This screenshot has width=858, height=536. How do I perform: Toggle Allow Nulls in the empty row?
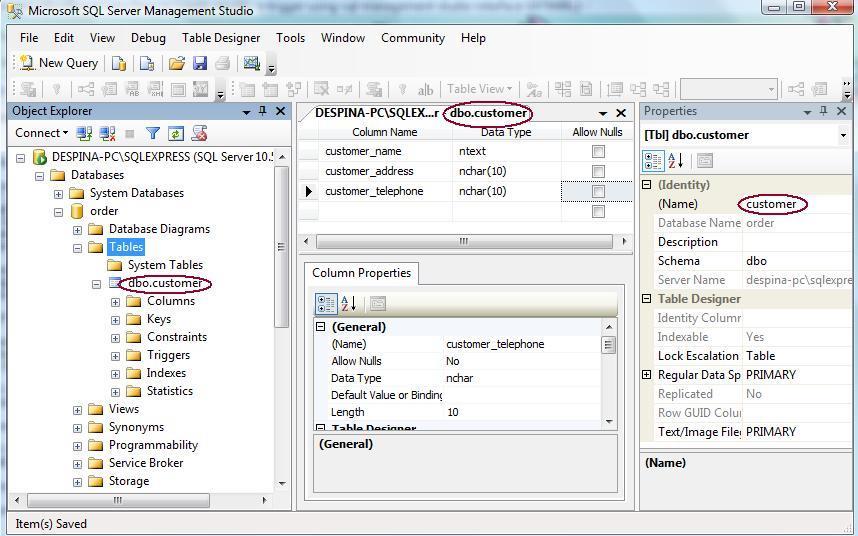point(598,211)
